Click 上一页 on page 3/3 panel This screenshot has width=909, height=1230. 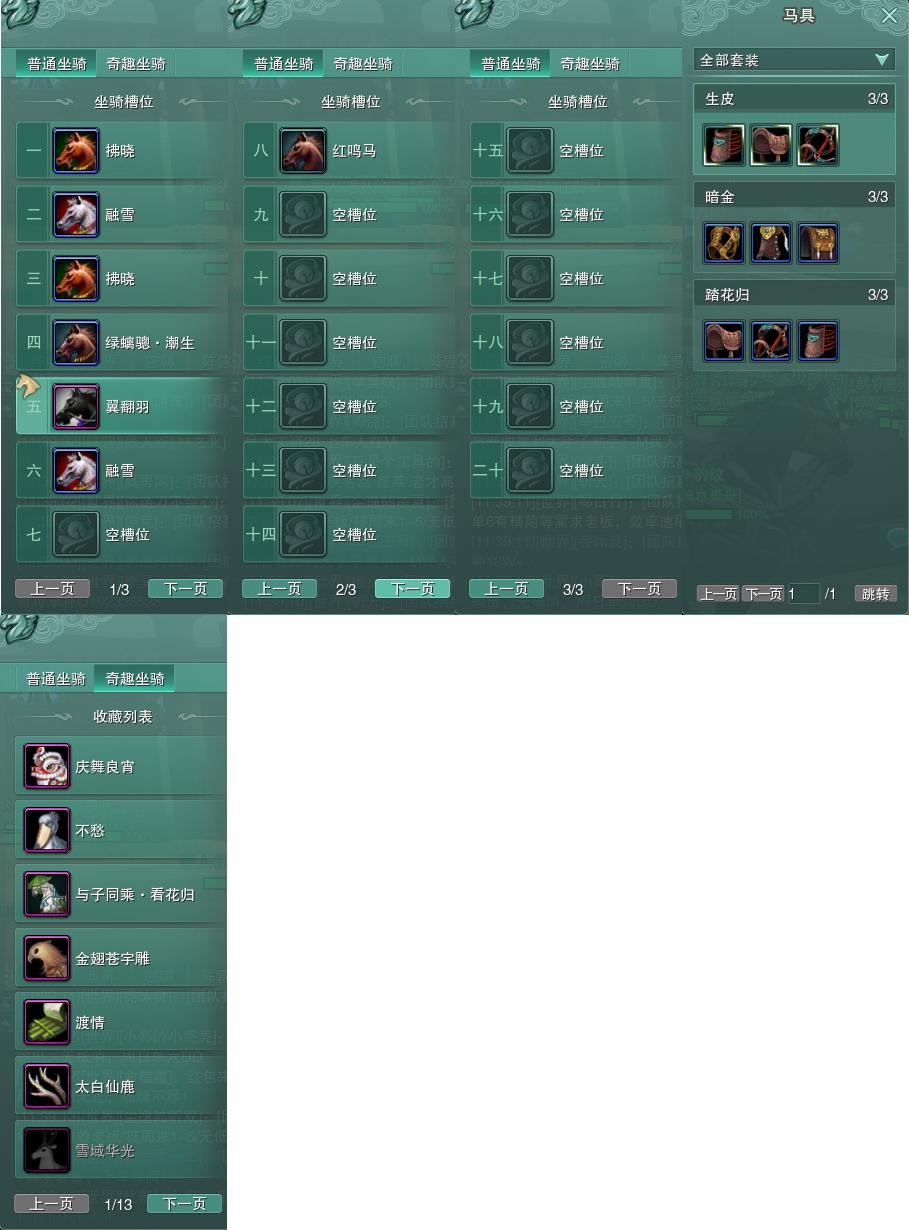pos(506,589)
